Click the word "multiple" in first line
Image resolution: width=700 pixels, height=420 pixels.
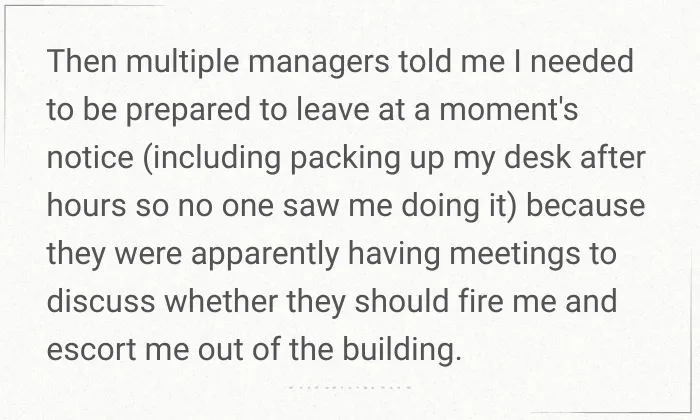(182, 62)
